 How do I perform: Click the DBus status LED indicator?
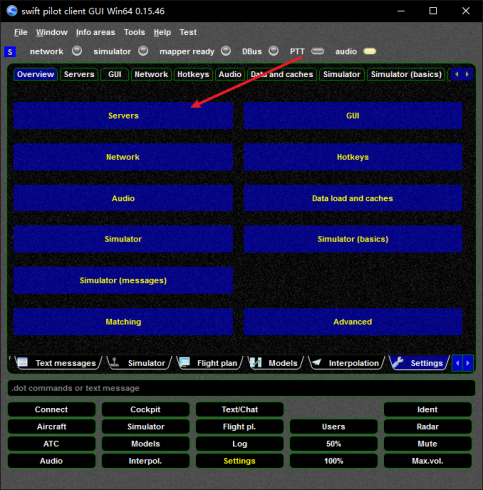(x=274, y=51)
